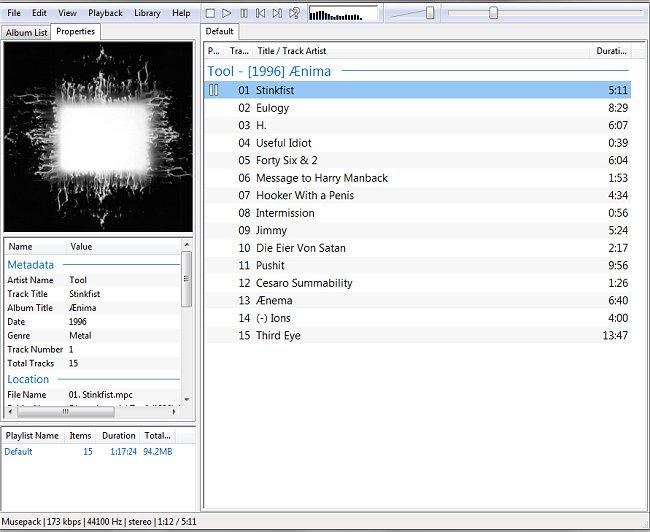The width and height of the screenshot is (650, 532).
Task: Pause playback using the toolbar Pause icon
Action: tap(244, 13)
